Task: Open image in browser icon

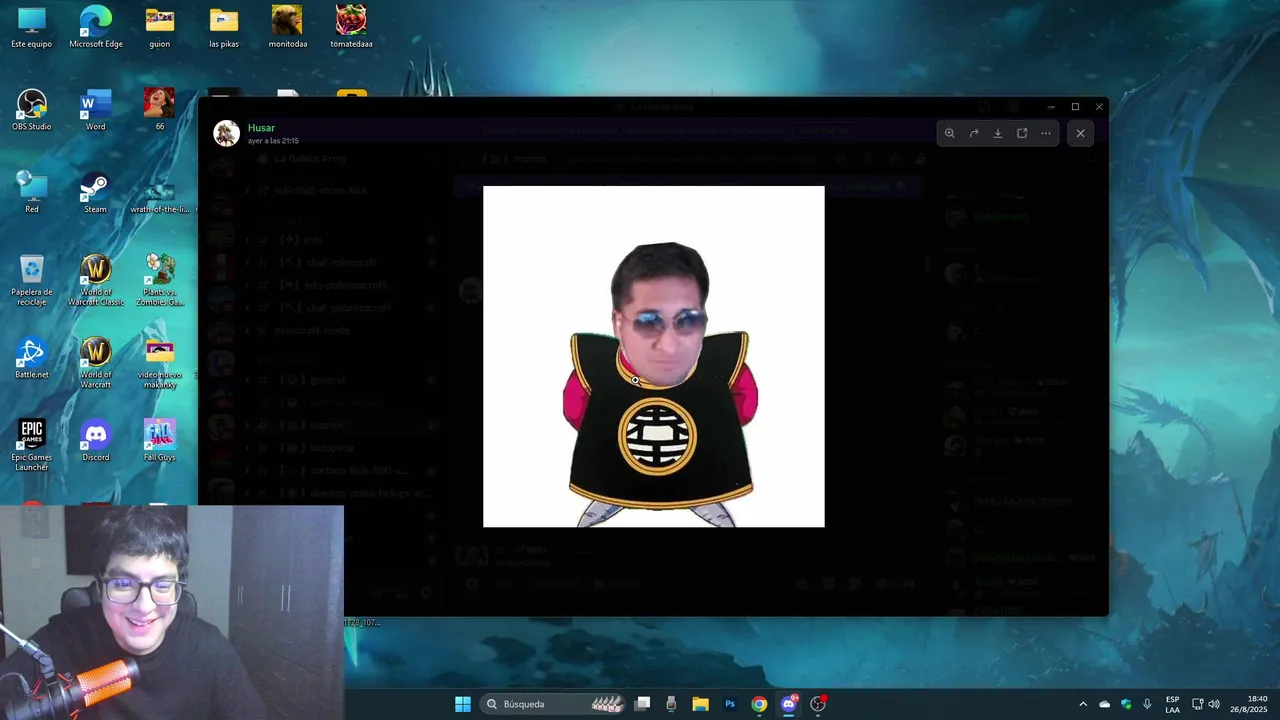Action: click(x=1022, y=133)
